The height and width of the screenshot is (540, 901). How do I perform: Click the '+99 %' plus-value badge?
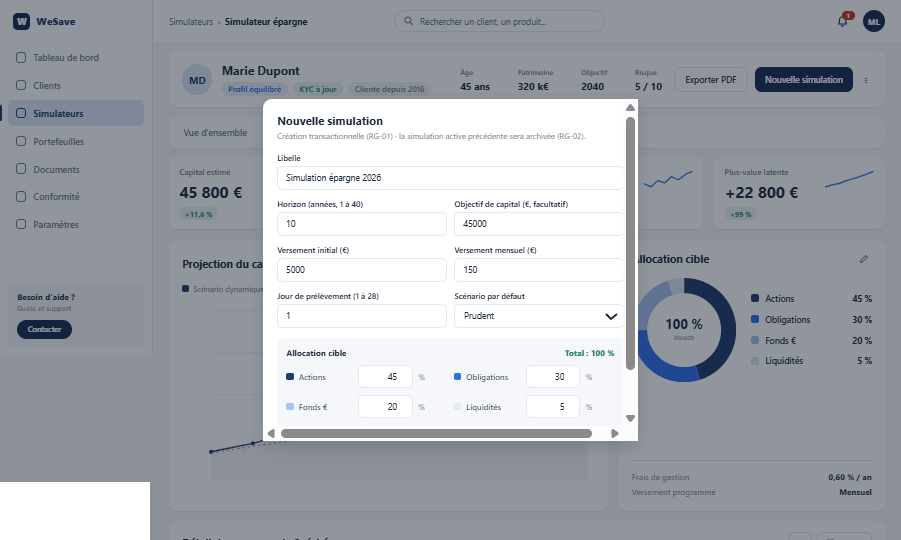(741, 214)
